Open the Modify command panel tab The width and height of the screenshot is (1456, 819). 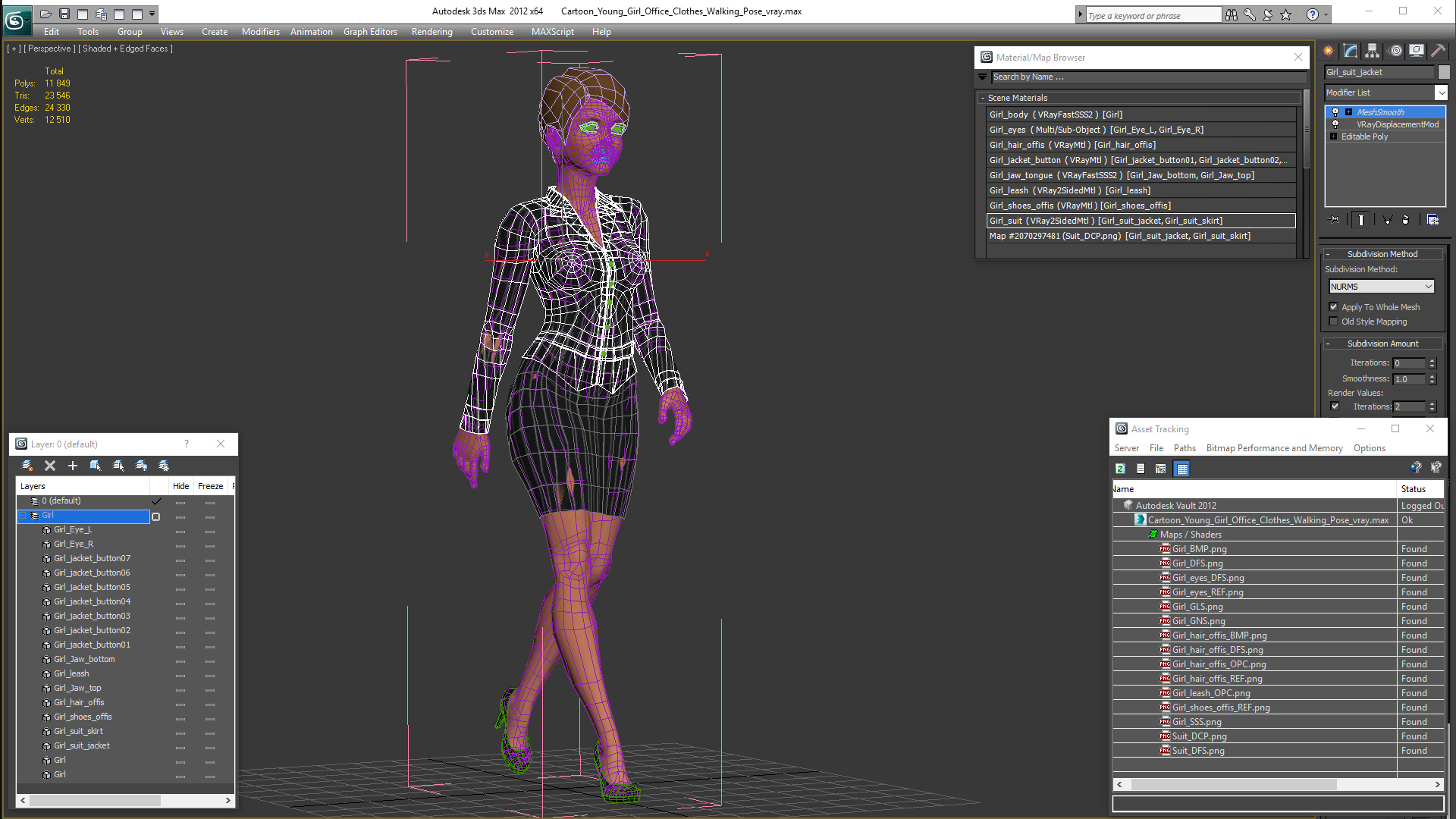click(1351, 51)
